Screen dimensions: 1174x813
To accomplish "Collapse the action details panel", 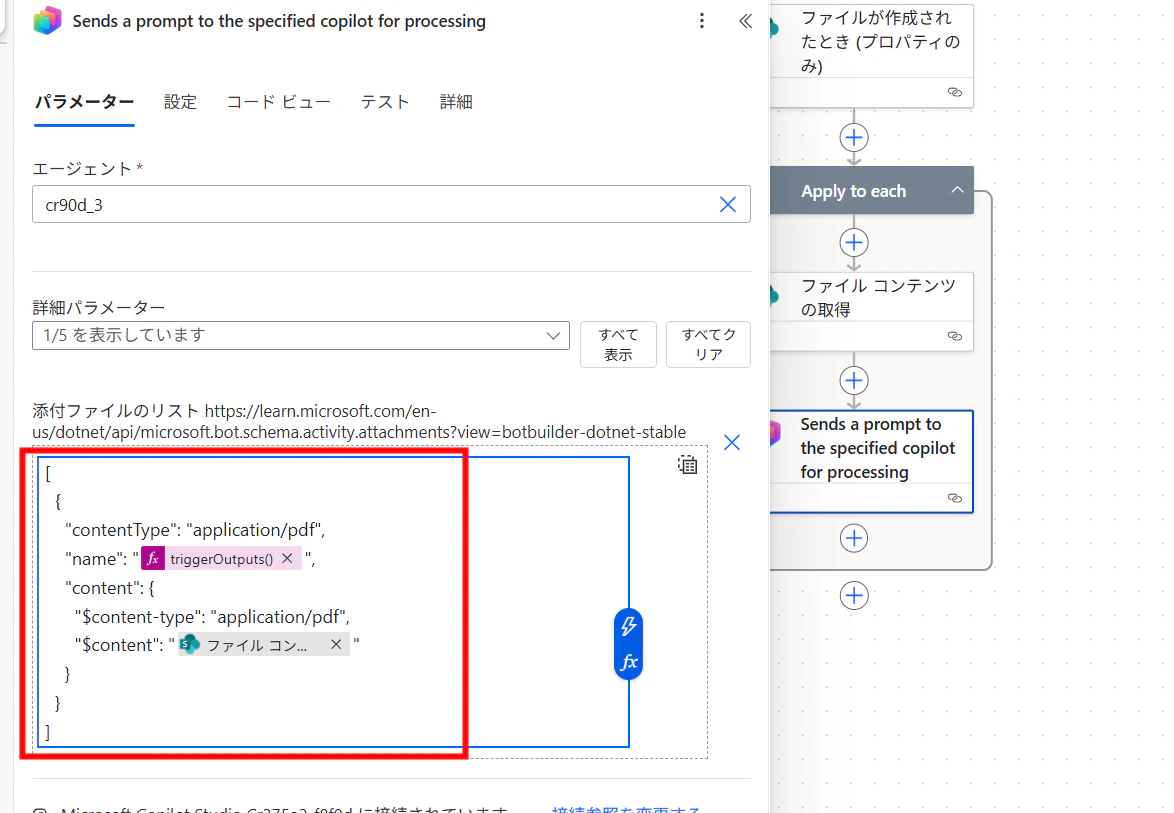I will click(x=745, y=21).
